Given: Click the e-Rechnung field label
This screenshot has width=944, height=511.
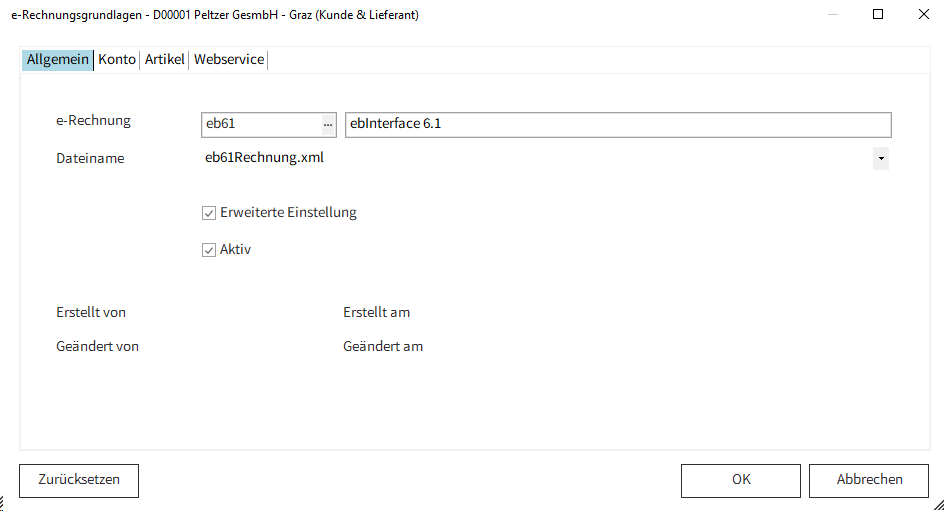Looking at the screenshot, I should pyautogui.click(x=93, y=121).
